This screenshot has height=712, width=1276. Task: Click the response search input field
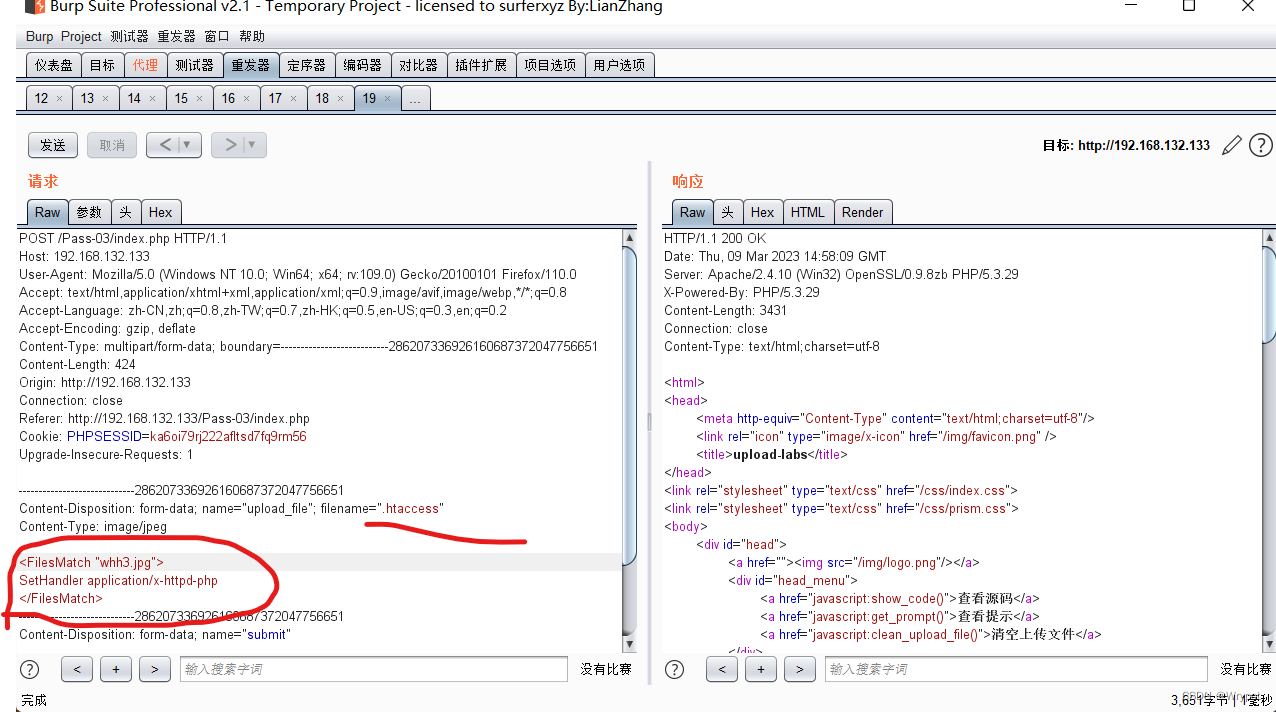(1018, 669)
